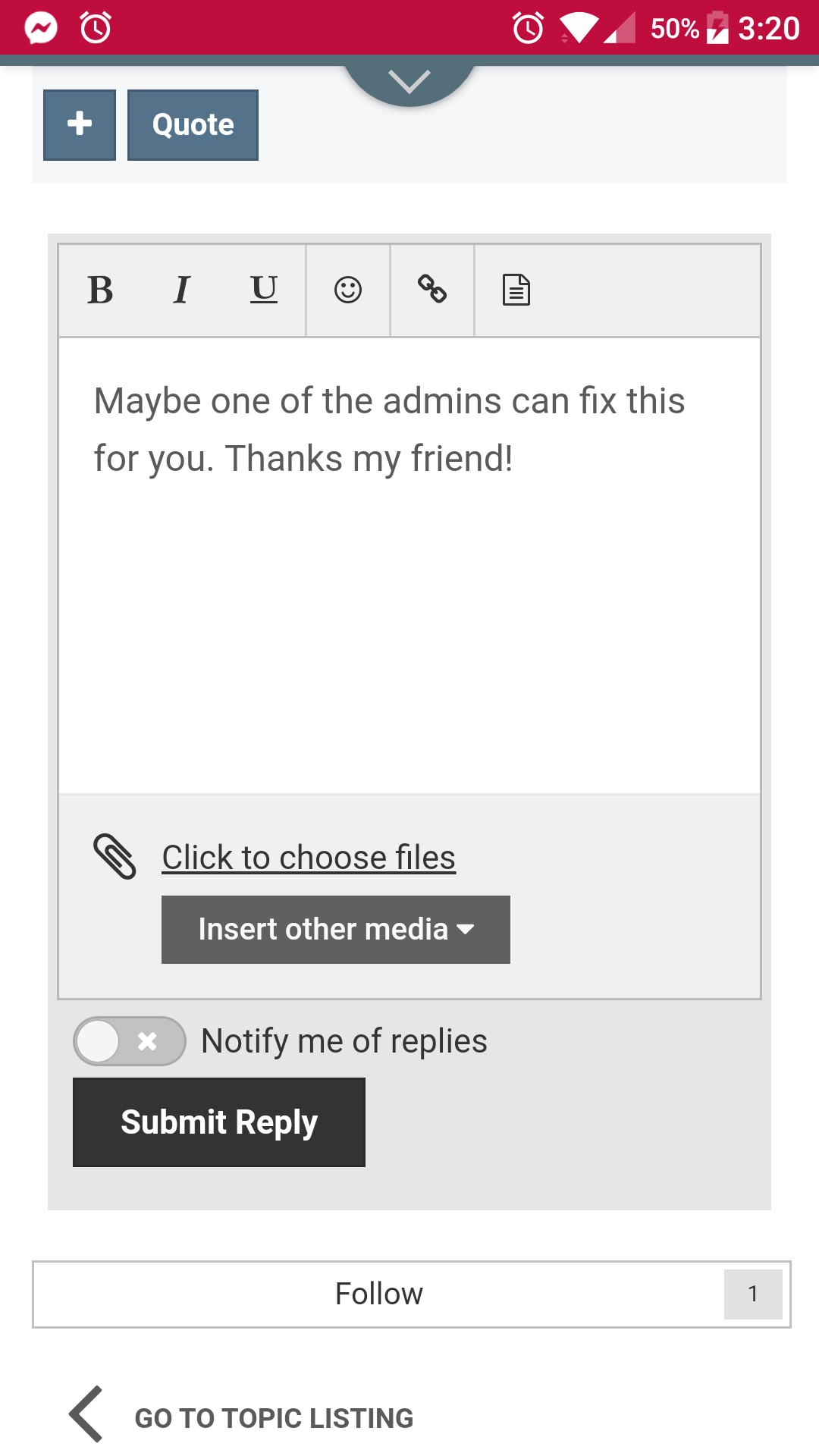Open Messenger notification in status bar

point(41,29)
